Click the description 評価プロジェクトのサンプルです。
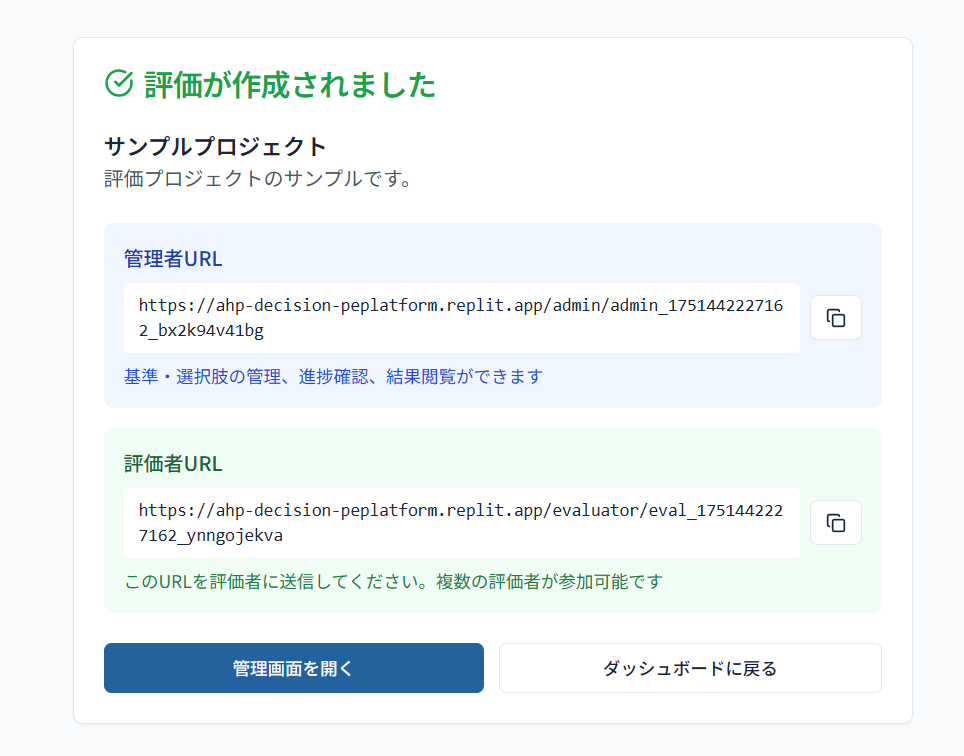Image resolution: width=964 pixels, height=756 pixels. 258,179
